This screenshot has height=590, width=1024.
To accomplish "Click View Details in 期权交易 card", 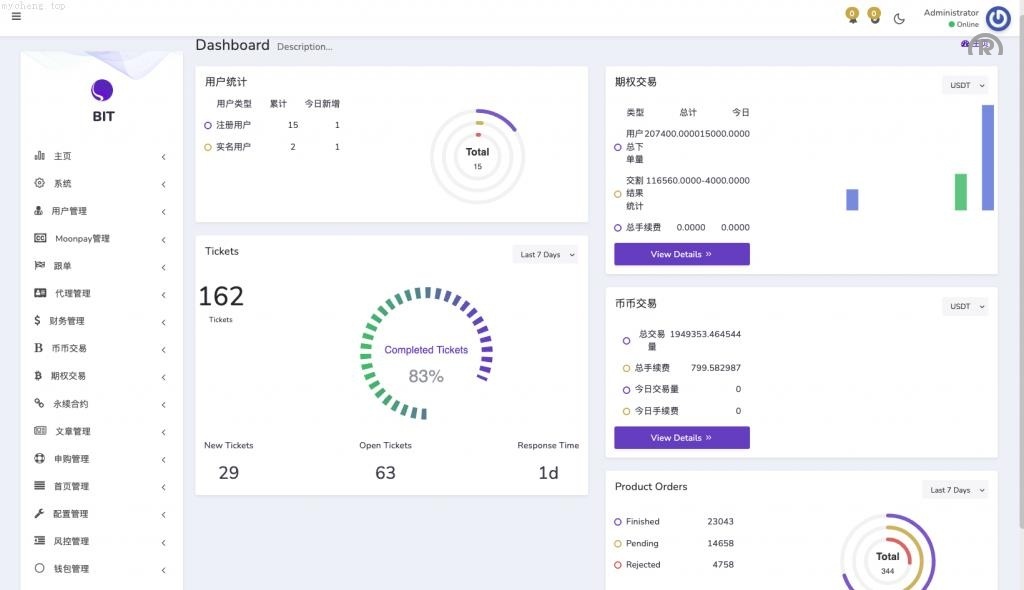I will [681, 254].
